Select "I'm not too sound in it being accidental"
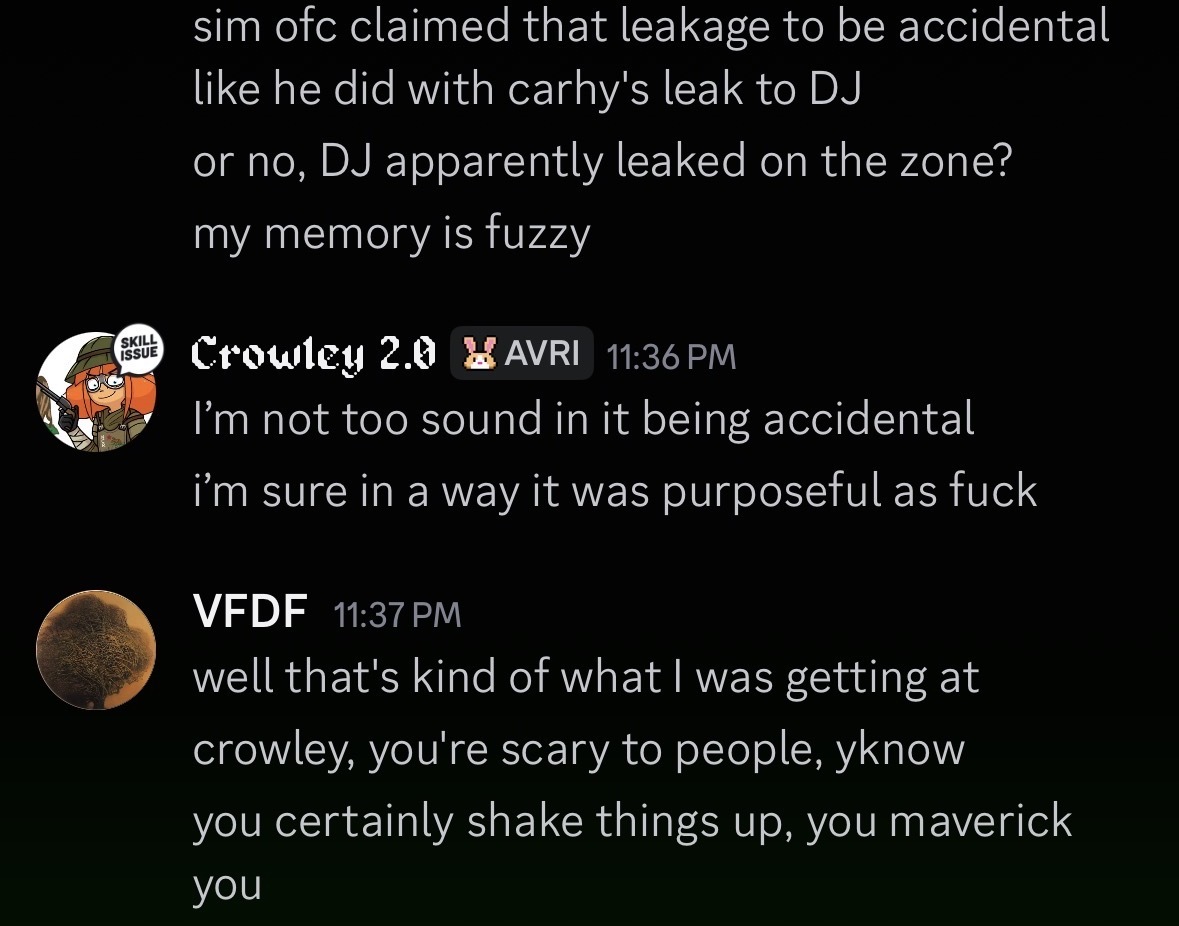This screenshot has width=1179, height=926. click(x=583, y=419)
